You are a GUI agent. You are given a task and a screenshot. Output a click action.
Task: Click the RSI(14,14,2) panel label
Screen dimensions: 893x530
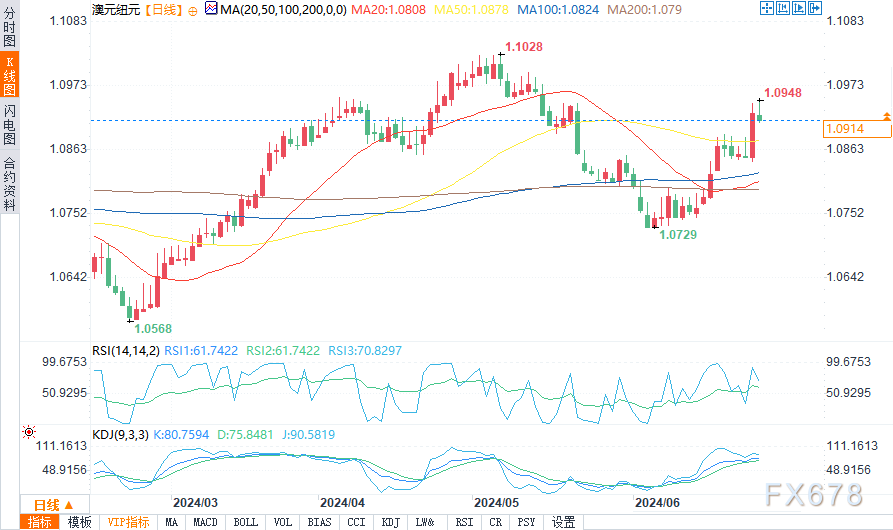click(x=125, y=351)
